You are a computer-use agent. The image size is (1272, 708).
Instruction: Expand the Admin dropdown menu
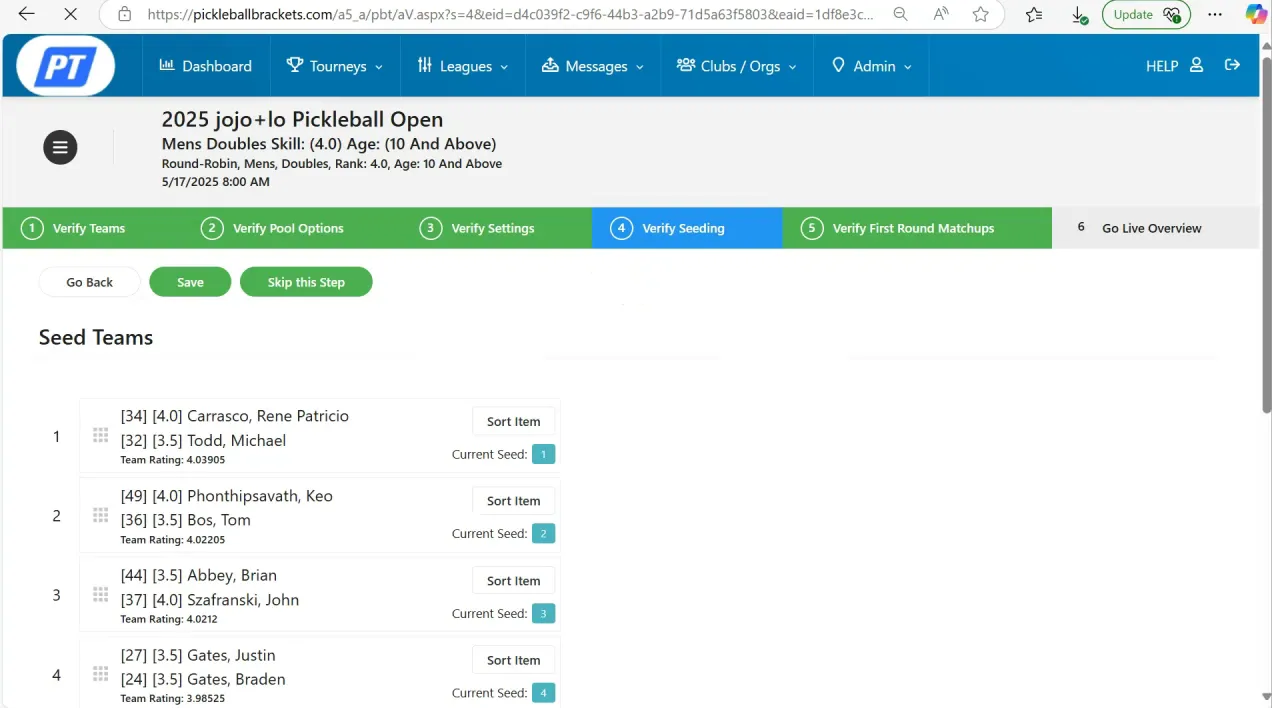click(872, 66)
